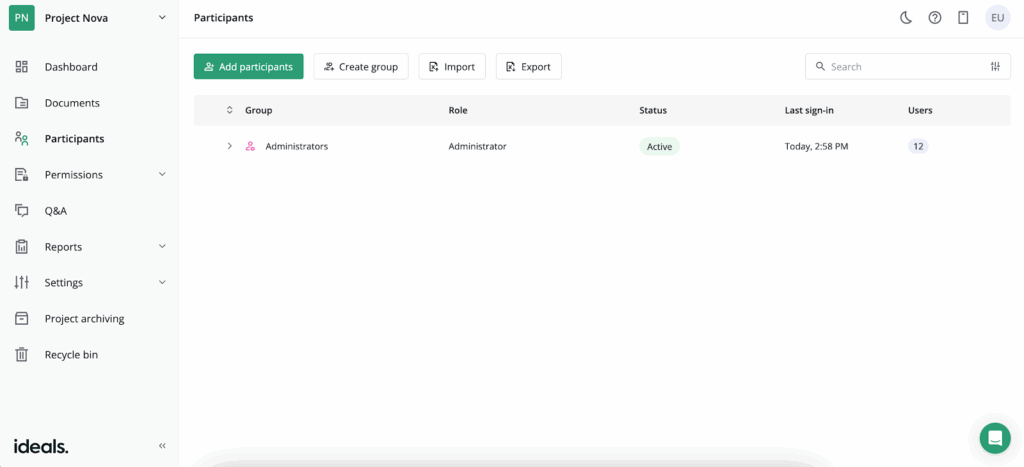Open the Project Nova dropdown
The width and height of the screenshot is (1024, 467).
162,18
